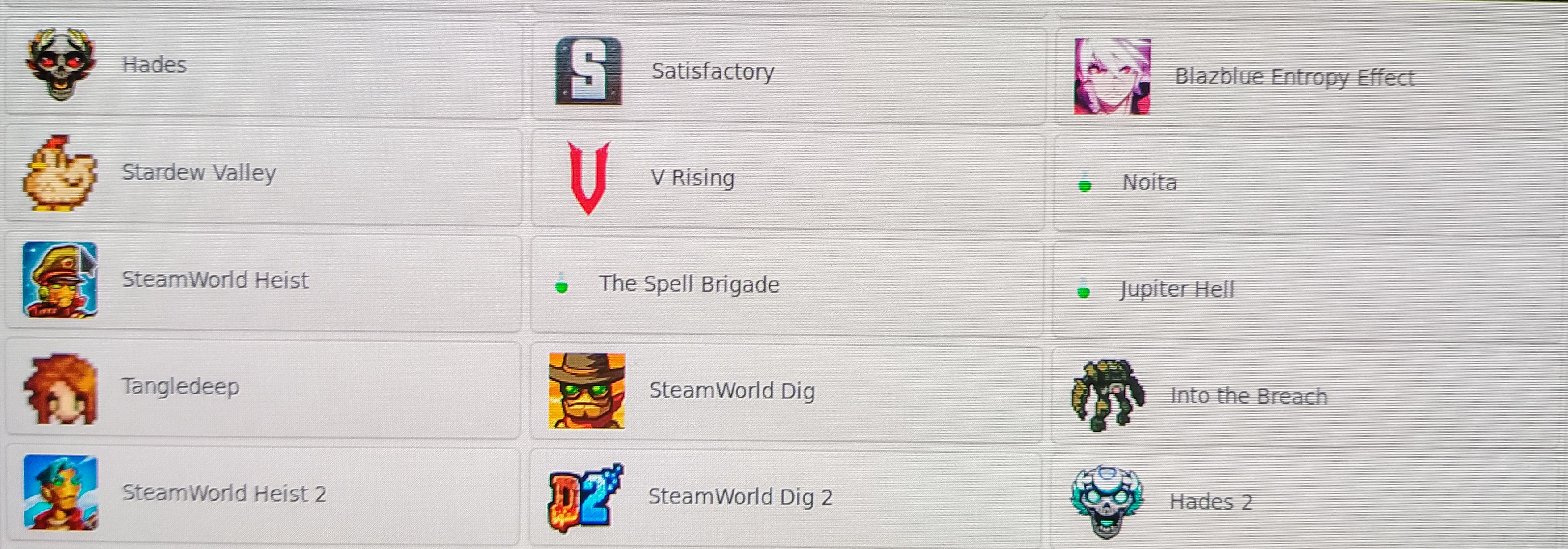Open the Tangledeep red-haired character icon
Screen dimensions: 1568x549
pyautogui.click(x=60, y=388)
